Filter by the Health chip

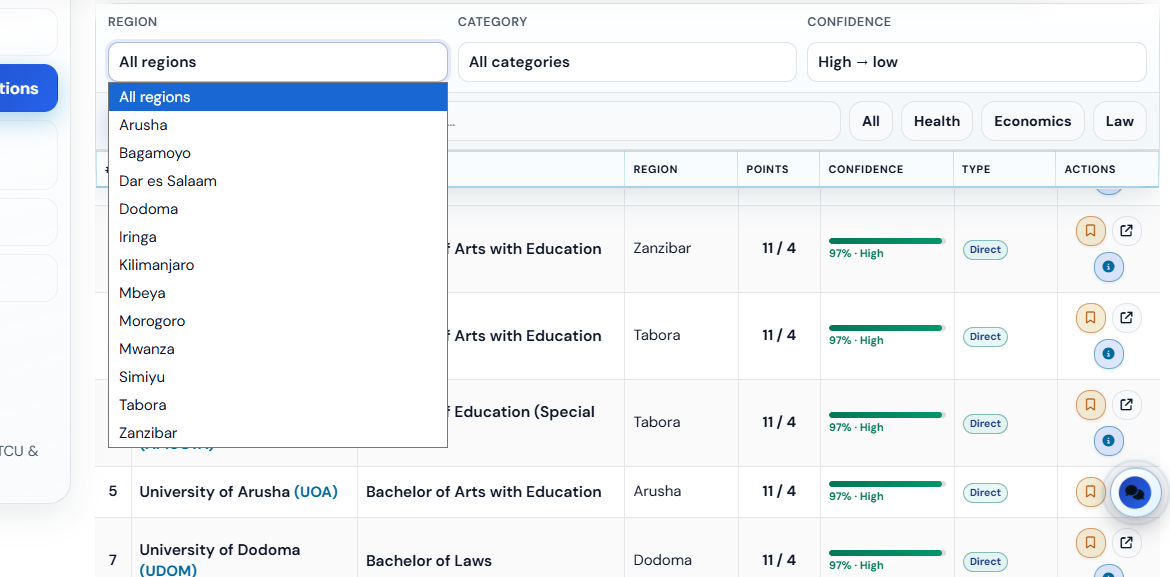click(936, 121)
